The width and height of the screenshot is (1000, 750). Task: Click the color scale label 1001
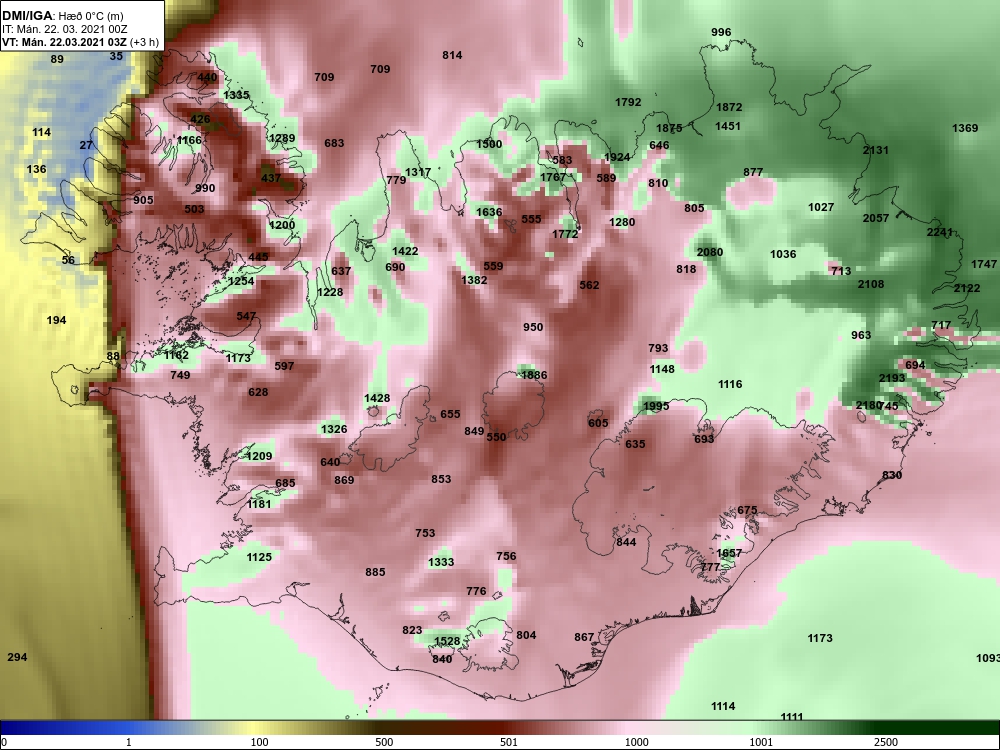pyautogui.click(x=761, y=742)
